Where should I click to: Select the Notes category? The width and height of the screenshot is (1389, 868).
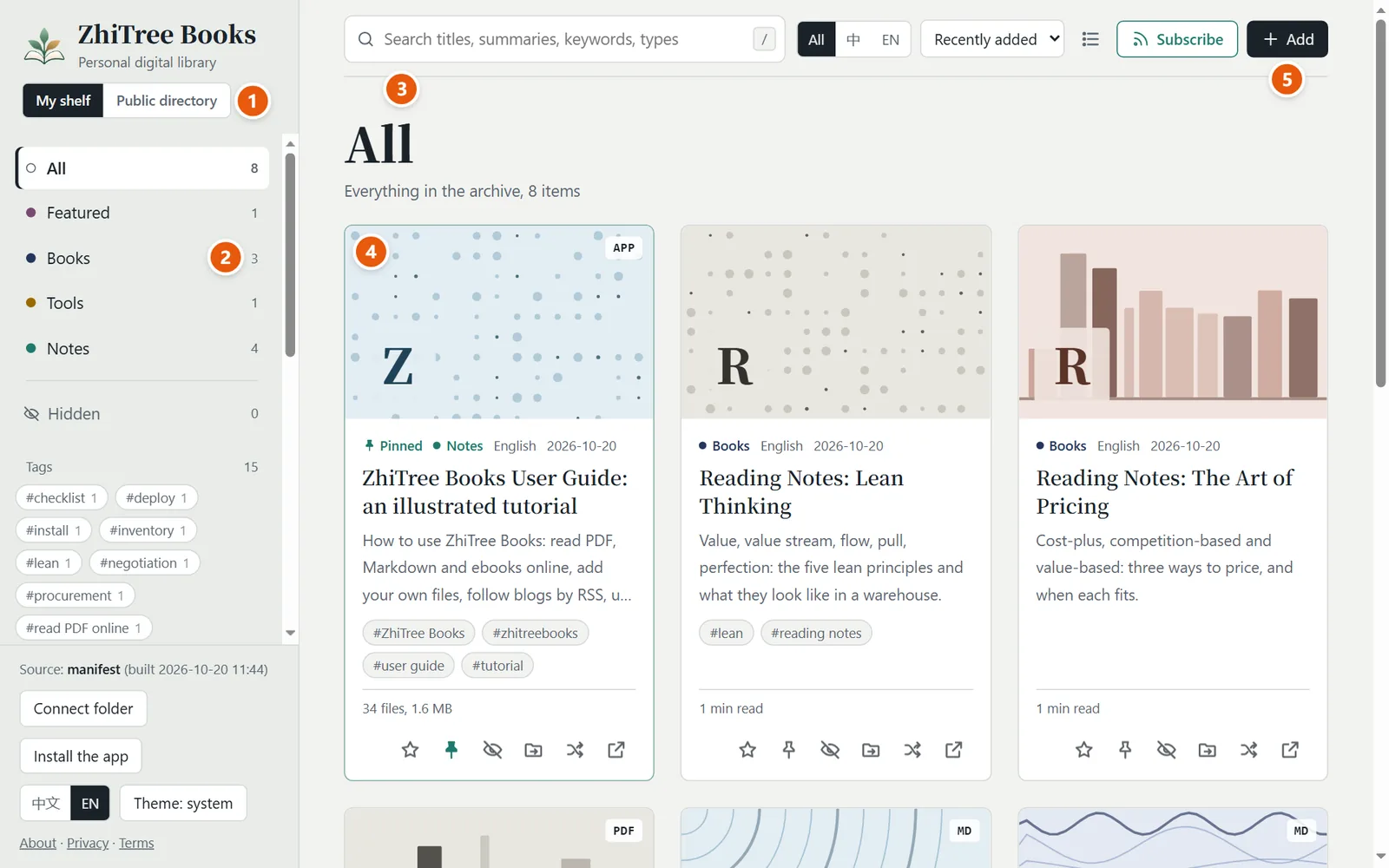tap(142, 348)
